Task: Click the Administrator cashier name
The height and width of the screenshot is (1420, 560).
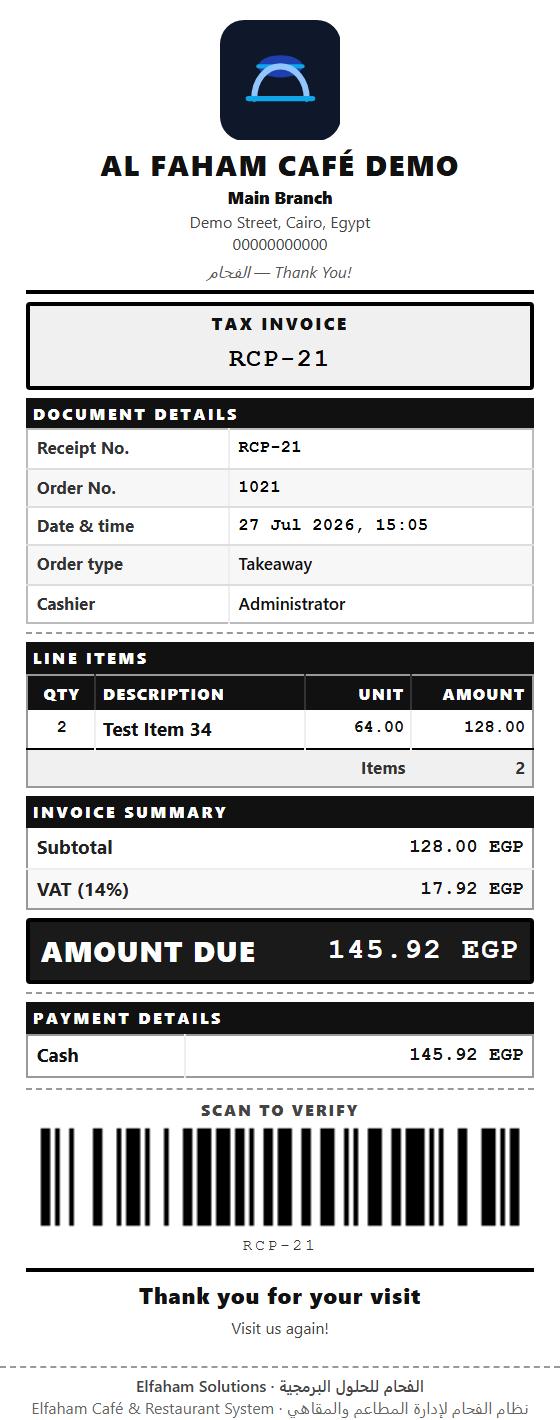Action: pos(292,604)
